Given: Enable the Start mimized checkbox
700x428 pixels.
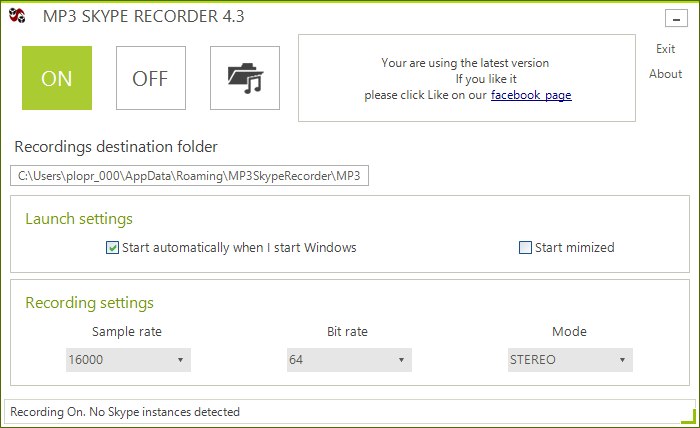Looking at the screenshot, I should click(x=525, y=247).
